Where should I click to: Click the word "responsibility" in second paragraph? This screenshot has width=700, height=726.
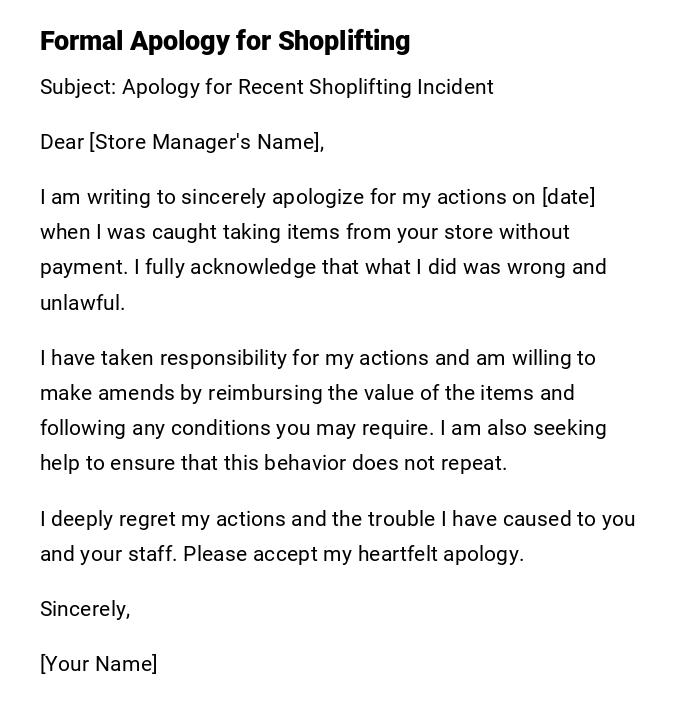(222, 358)
